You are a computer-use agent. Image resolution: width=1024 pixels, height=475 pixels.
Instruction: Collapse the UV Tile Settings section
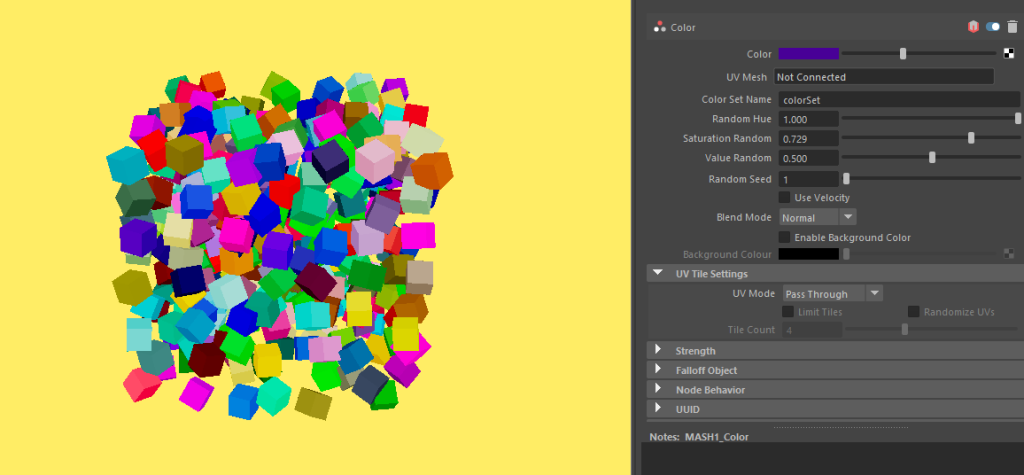pos(658,273)
